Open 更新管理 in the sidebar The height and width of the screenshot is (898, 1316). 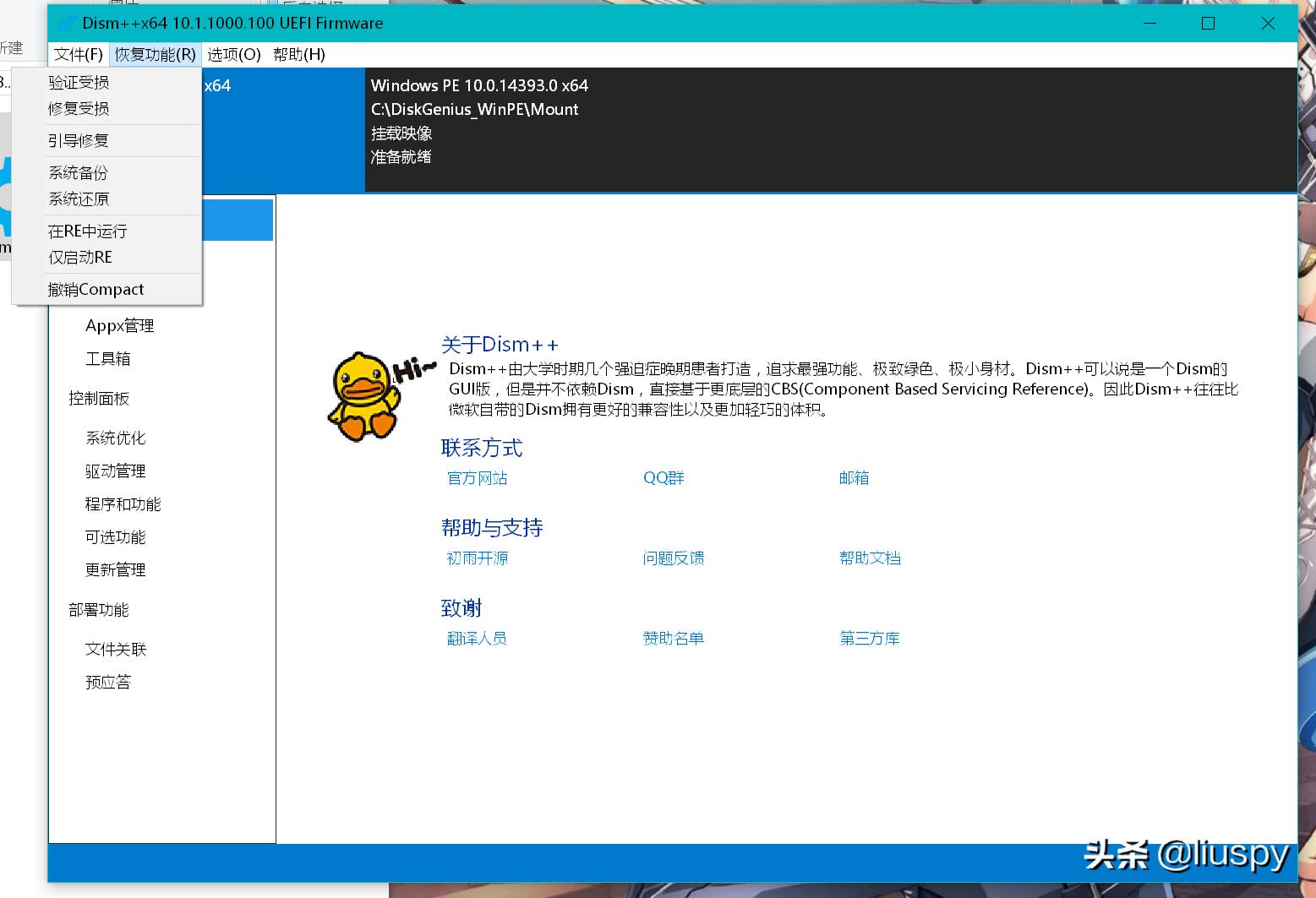(114, 569)
